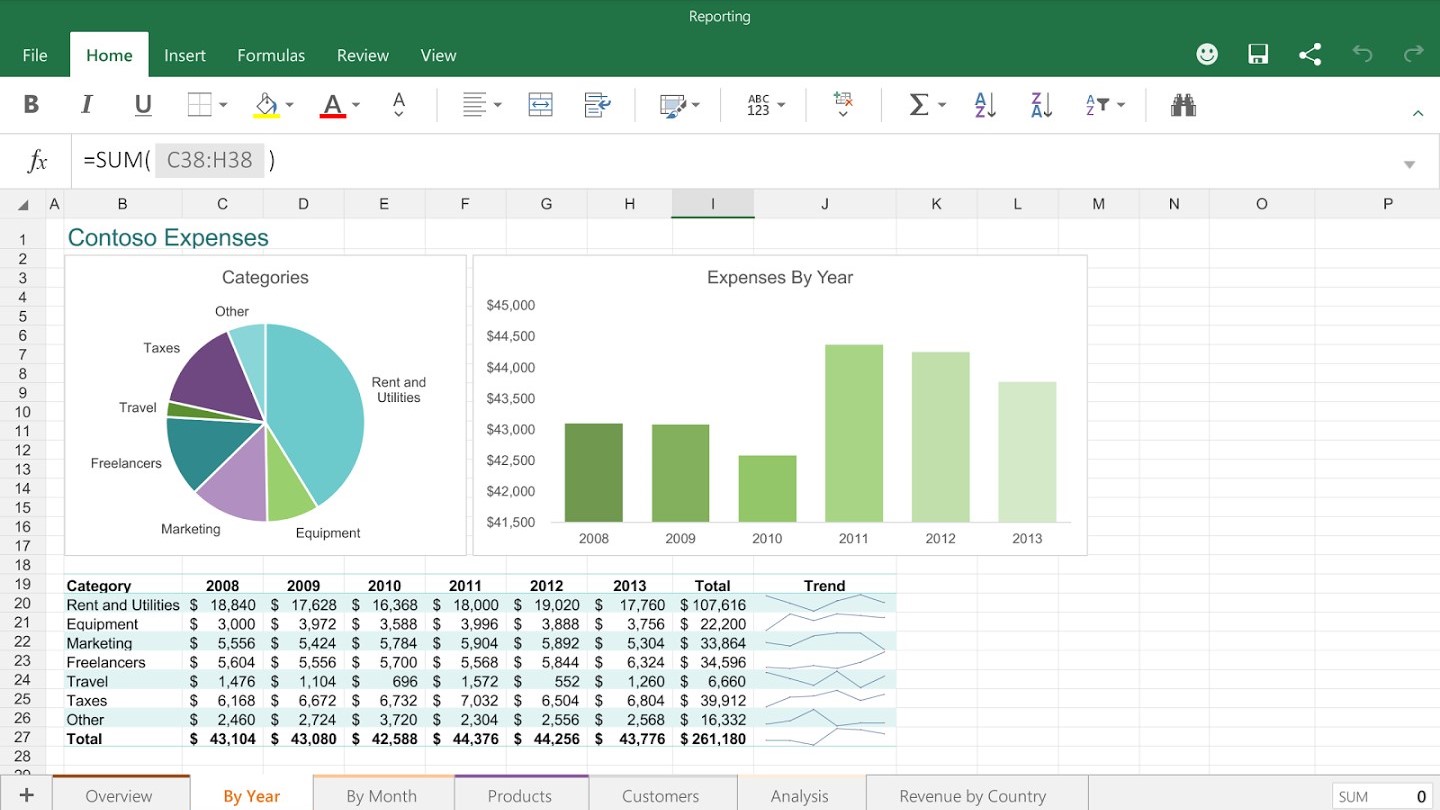Click the Save button
The image size is (1440, 810).
pyautogui.click(x=1258, y=54)
